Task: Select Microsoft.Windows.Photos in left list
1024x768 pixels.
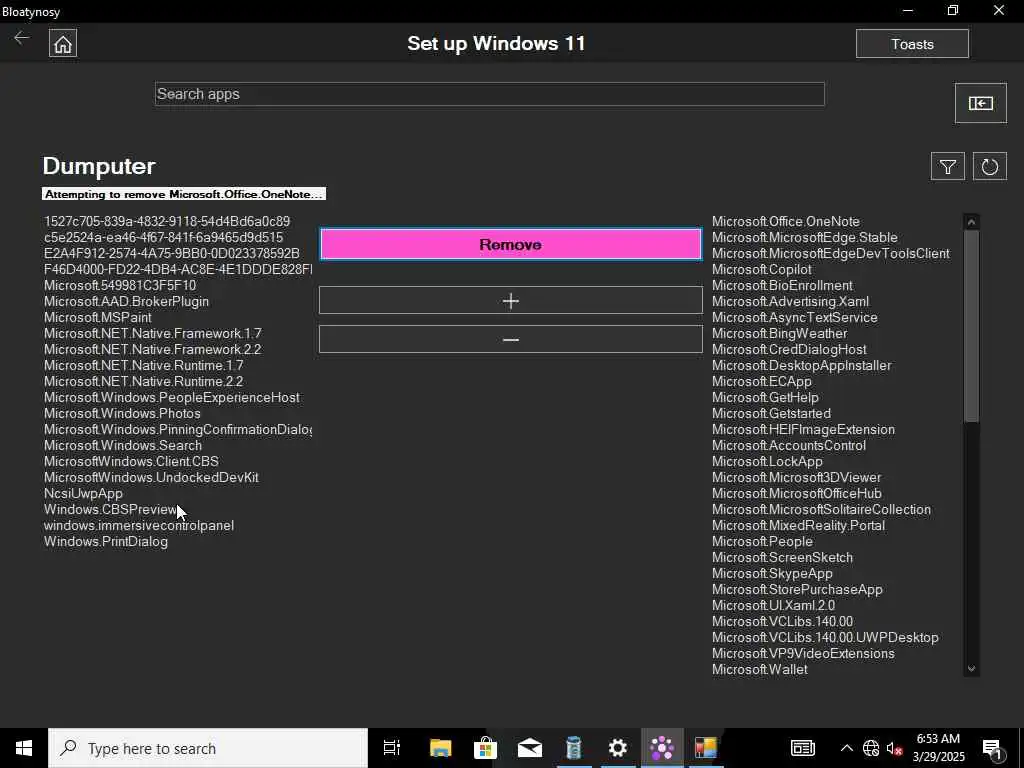Action: pos(122,413)
